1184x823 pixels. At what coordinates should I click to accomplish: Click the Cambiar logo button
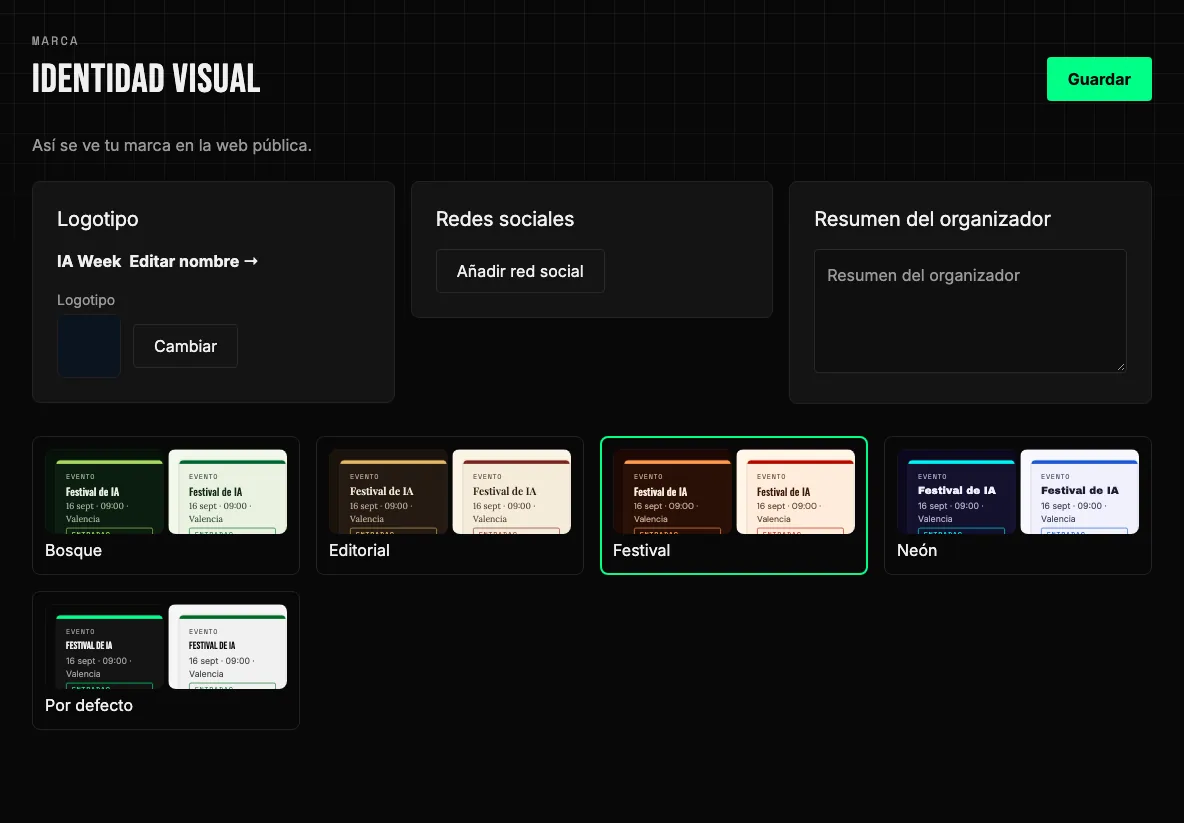click(x=185, y=346)
